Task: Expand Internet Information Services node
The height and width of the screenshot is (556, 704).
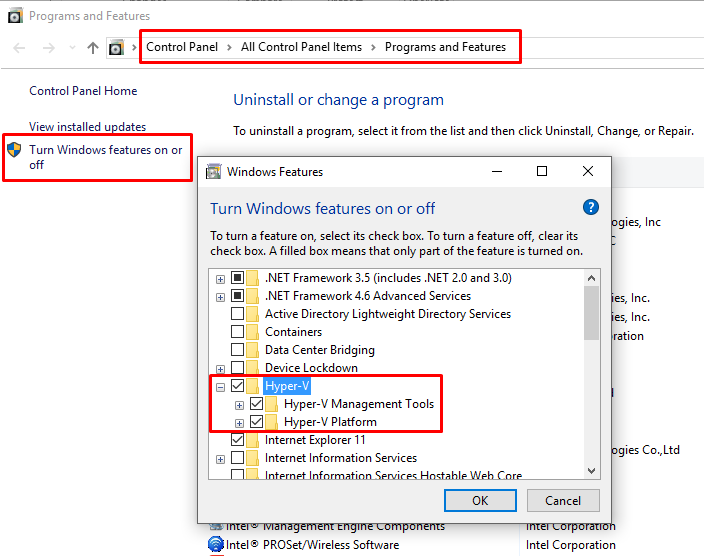Action: tap(220, 459)
